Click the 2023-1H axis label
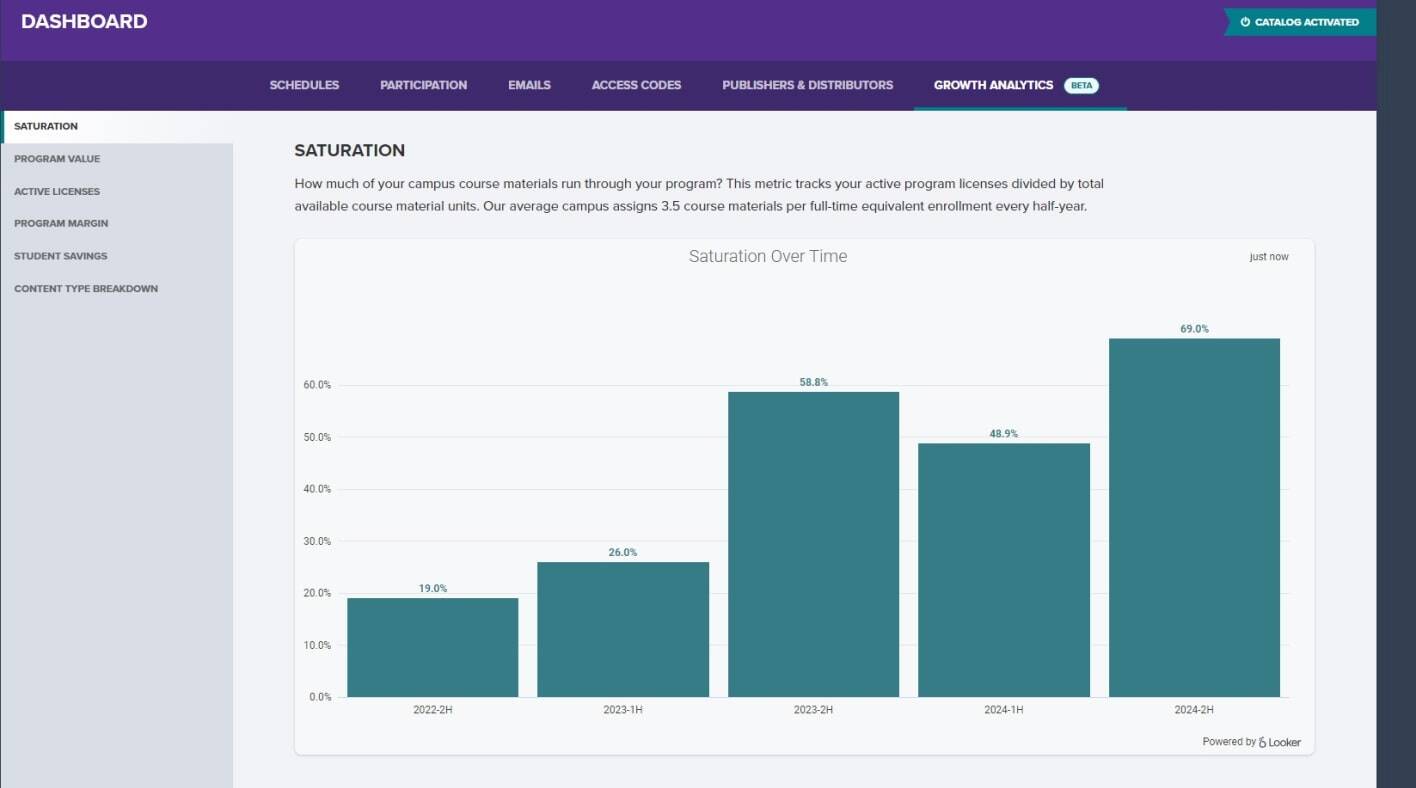 pyautogui.click(x=623, y=709)
